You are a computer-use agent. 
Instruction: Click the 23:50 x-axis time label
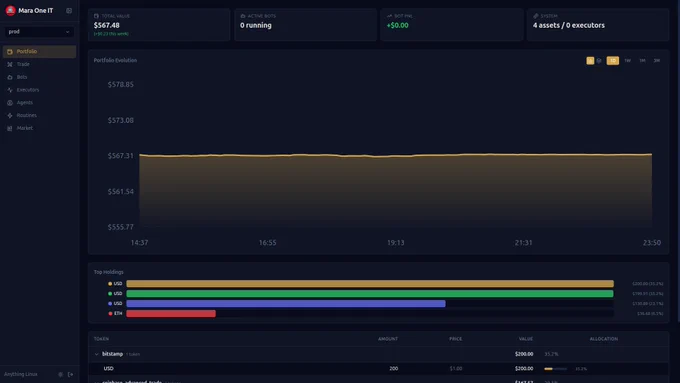coord(652,242)
